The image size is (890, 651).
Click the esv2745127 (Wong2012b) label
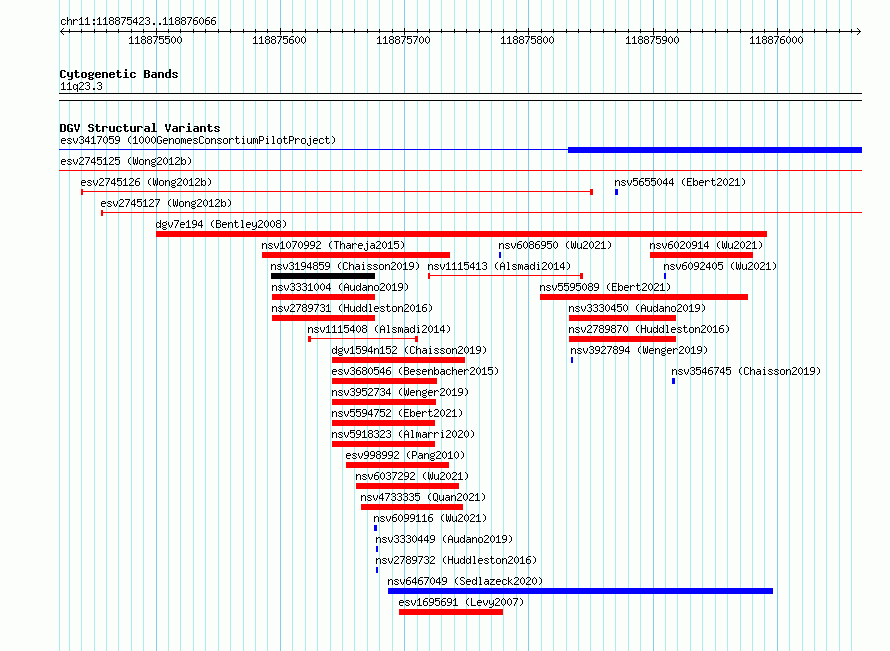(166, 203)
